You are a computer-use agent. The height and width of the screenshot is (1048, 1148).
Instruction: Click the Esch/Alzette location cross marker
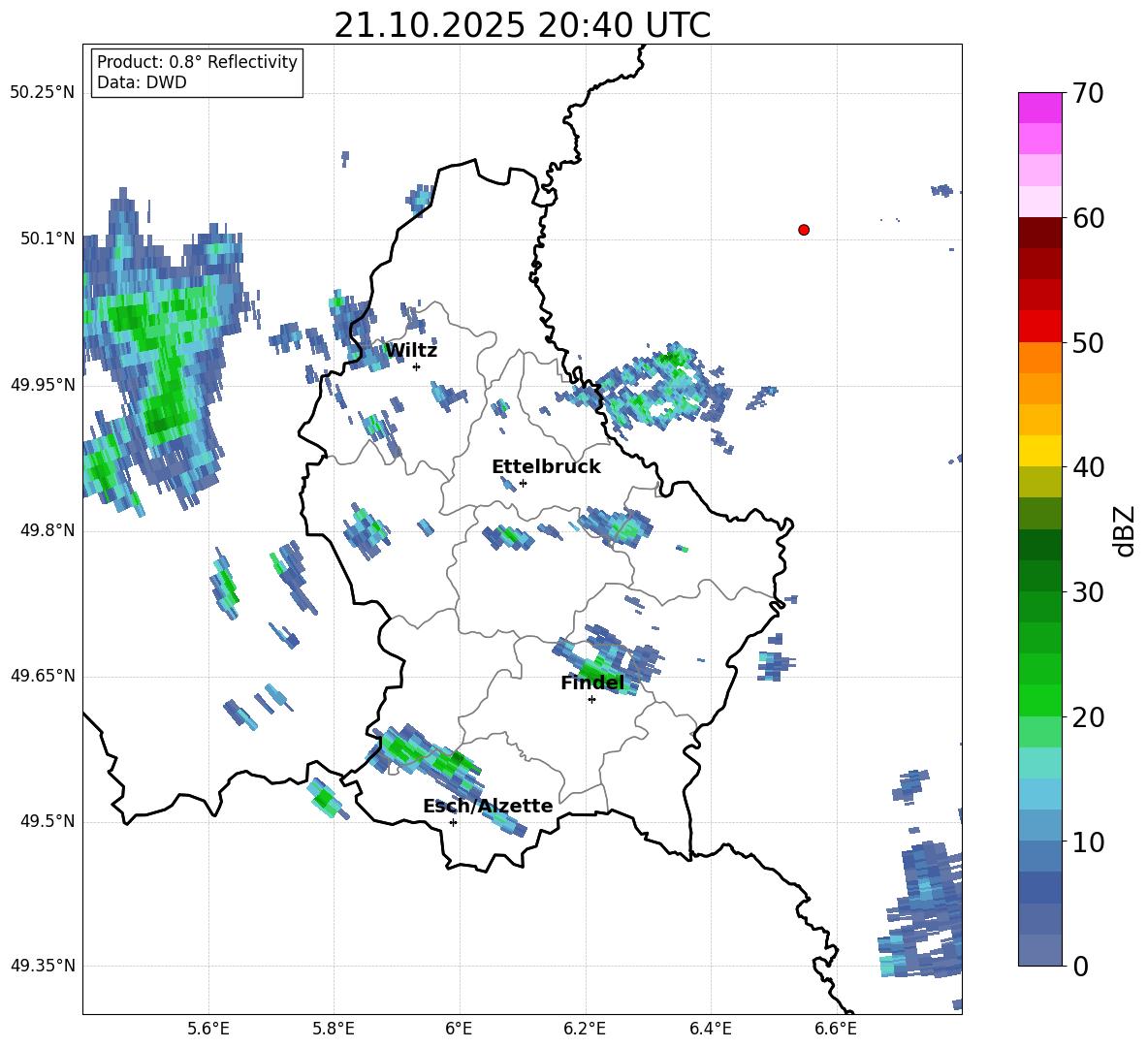[453, 822]
